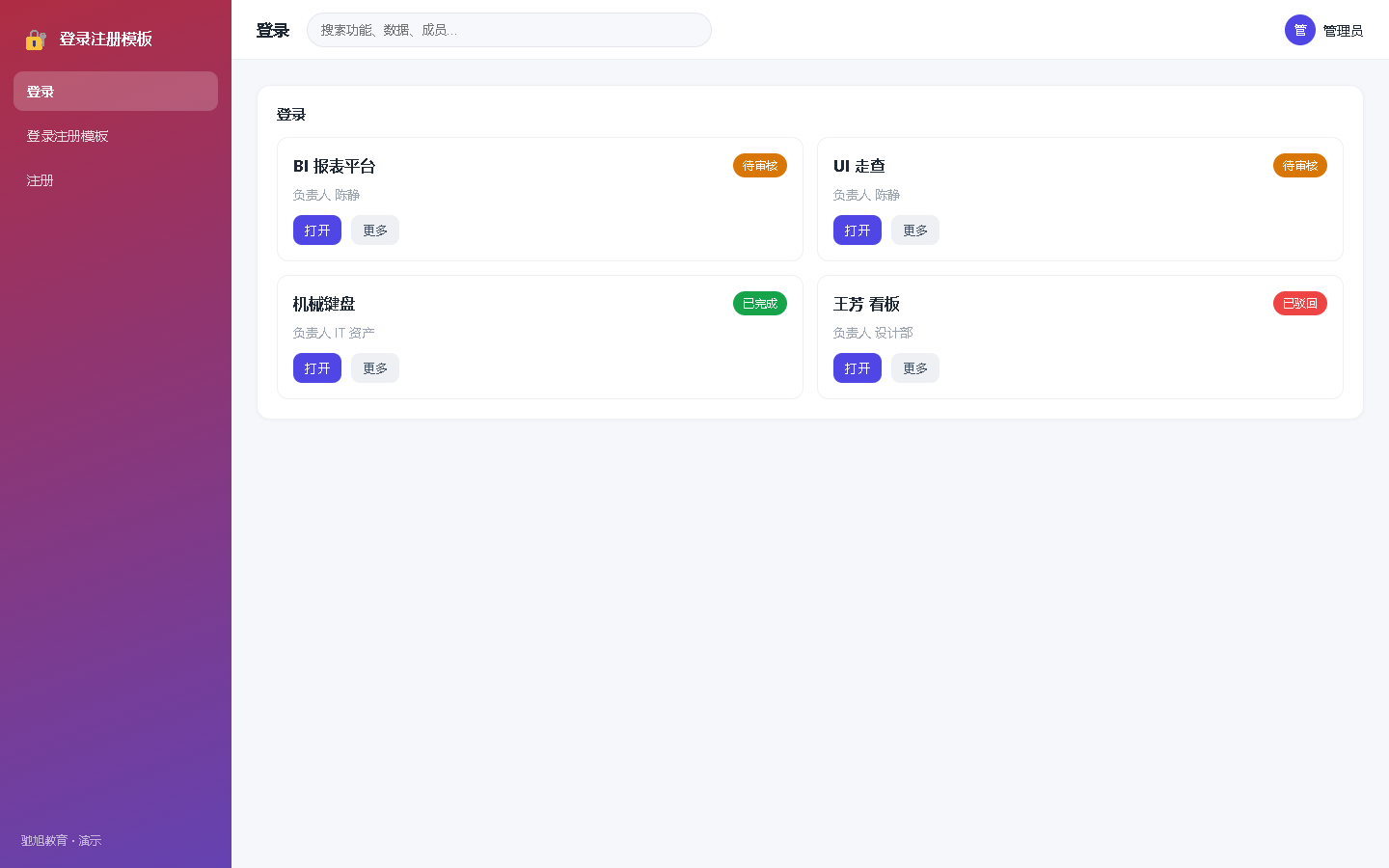Click 打开 on 机械键盘 card
The width and height of the screenshot is (1389, 868).
point(317,368)
